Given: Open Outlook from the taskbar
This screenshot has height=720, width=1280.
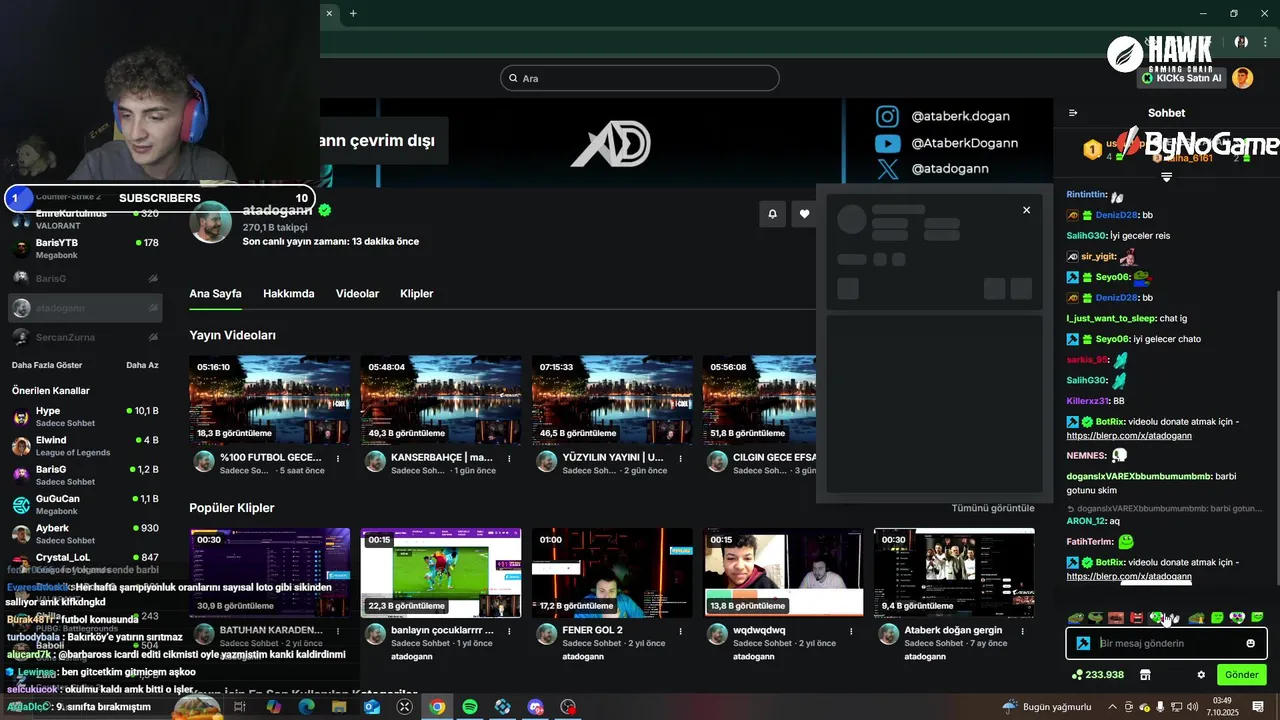Looking at the screenshot, I should coord(372,707).
